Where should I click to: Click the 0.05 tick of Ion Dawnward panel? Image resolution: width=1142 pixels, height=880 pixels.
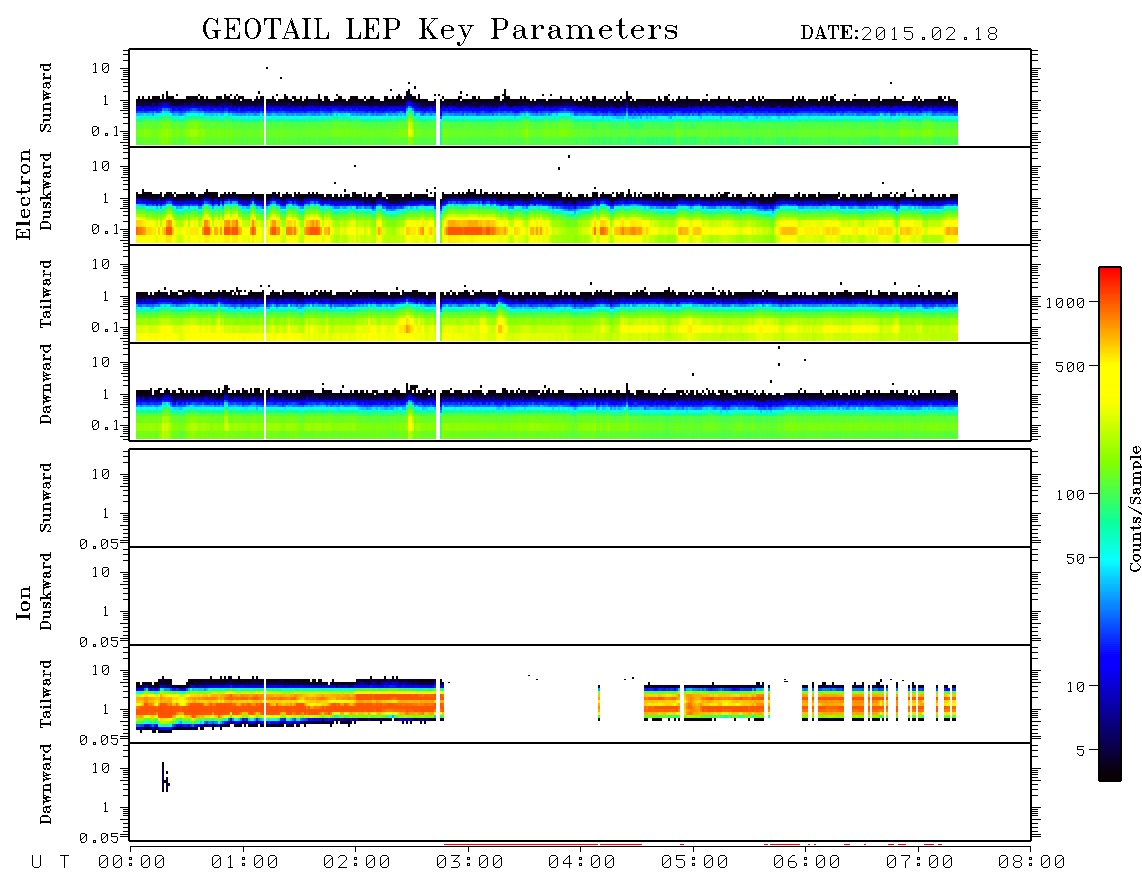(98, 838)
